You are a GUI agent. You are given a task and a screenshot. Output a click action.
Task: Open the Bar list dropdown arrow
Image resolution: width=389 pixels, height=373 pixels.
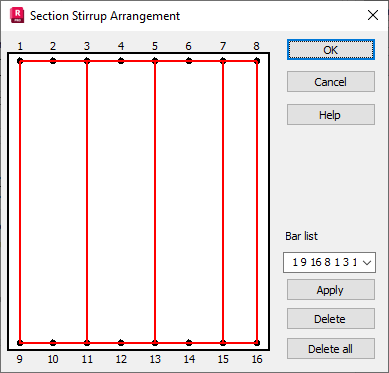pyautogui.click(x=367, y=263)
